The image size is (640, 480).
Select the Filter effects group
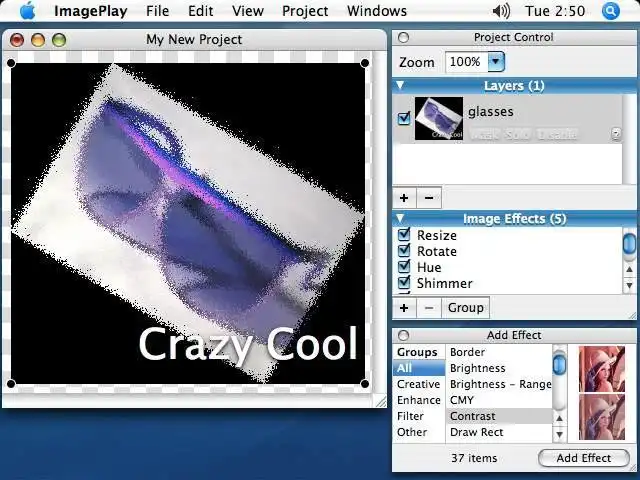[x=419, y=416]
